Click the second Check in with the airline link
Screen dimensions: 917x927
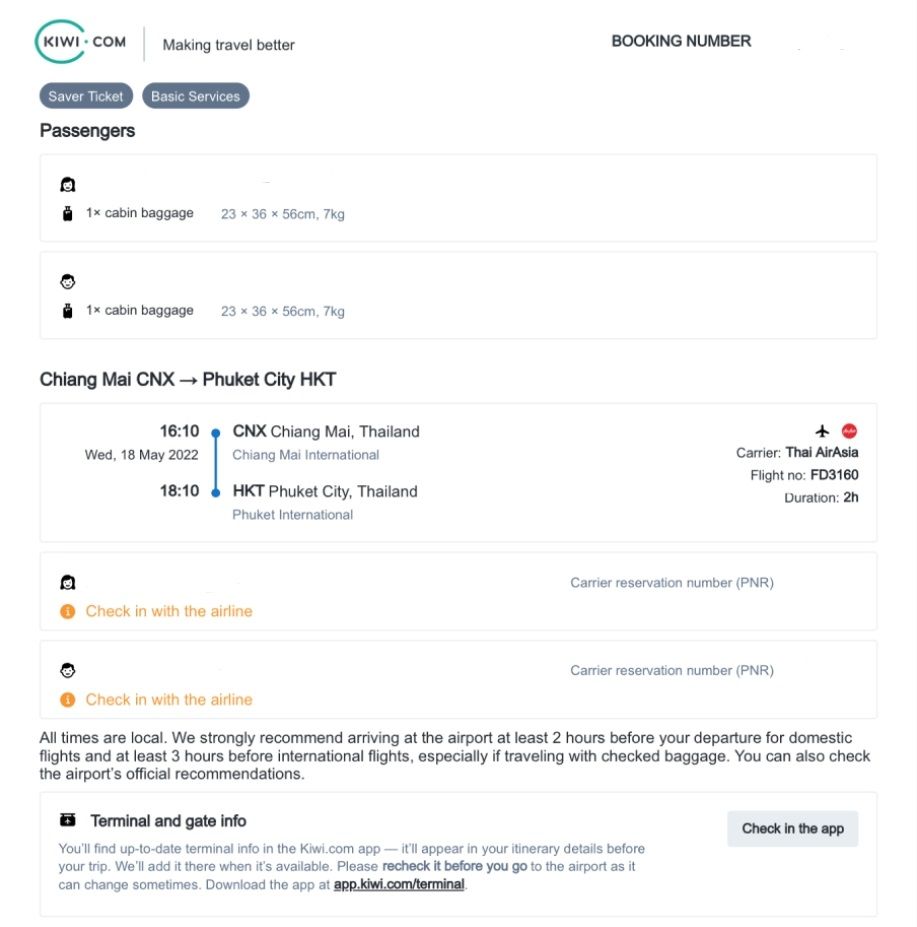click(x=169, y=699)
